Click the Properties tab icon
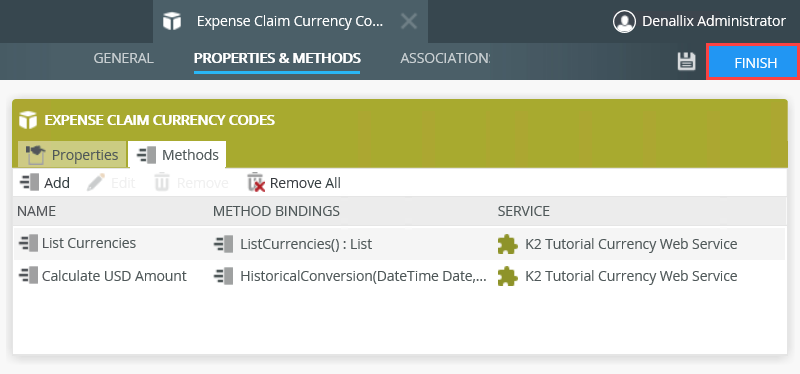The height and width of the screenshot is (374, 800). coord(36,155)
